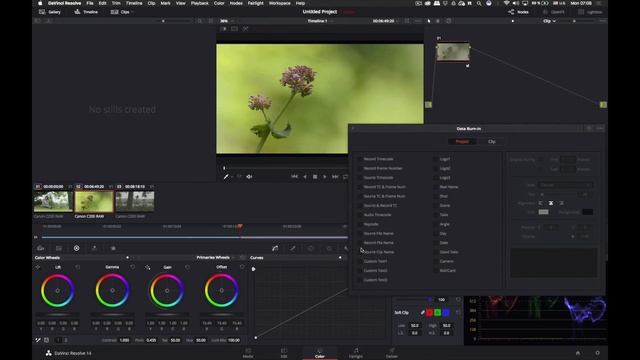The height and width of the screenshot is (360, 640).
Task: Stop playback in the viewer
Action: pyautogui.click(x=315, y=177)
